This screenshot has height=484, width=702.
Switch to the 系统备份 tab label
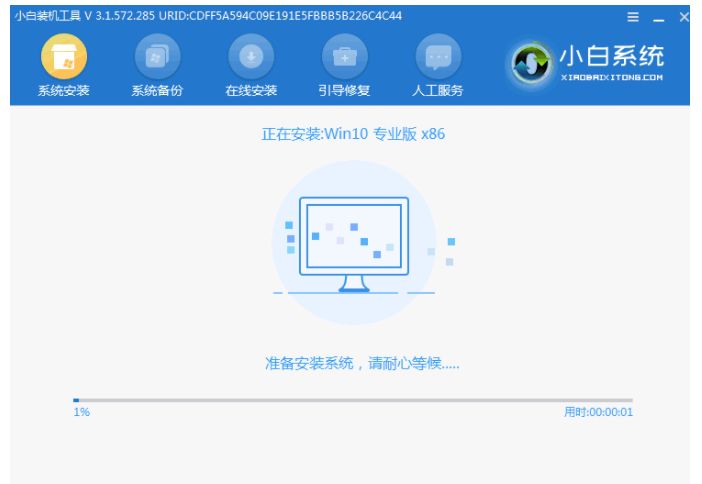pos(157,91)
